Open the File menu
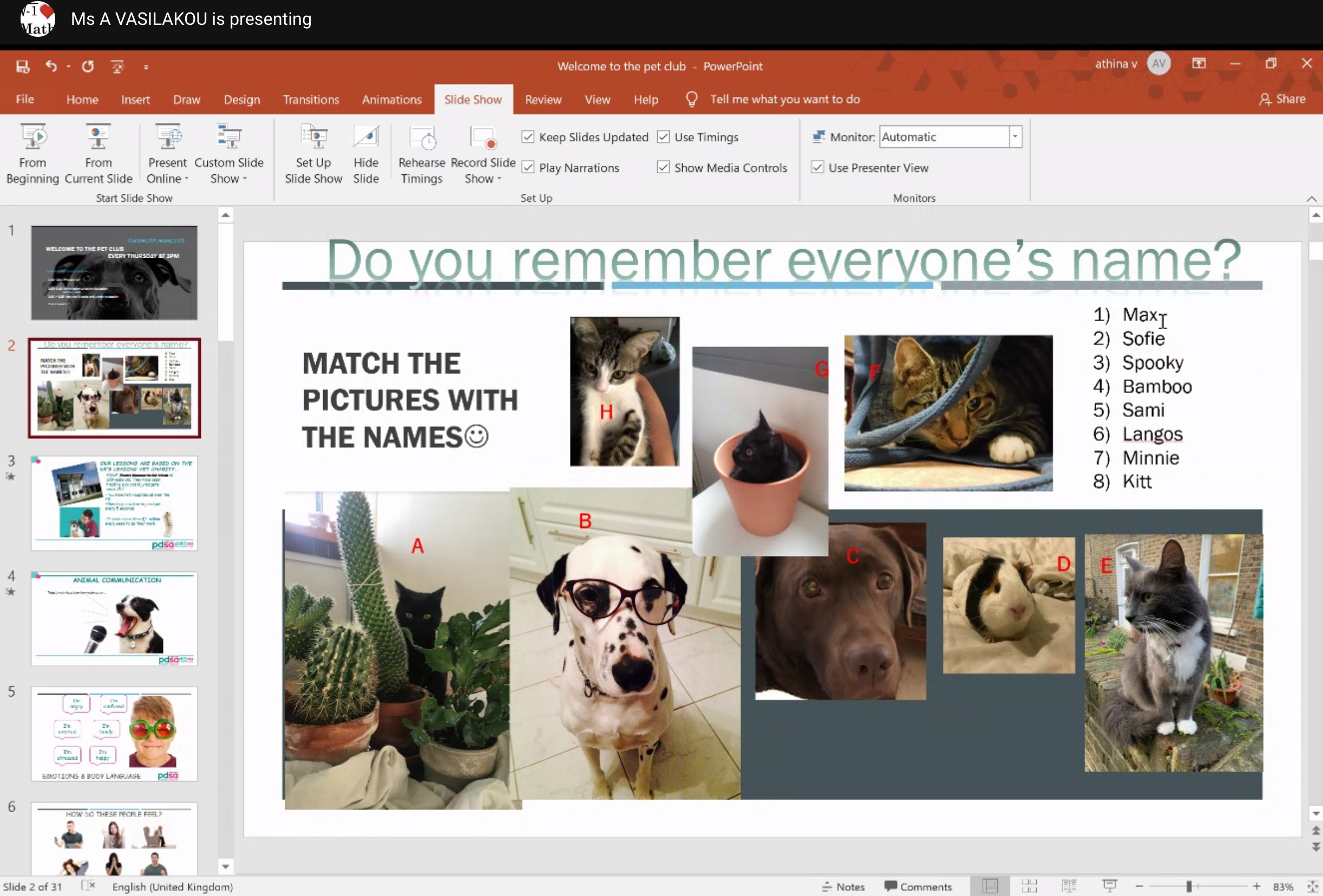The image size is (1323, 896). click(24, 100)
